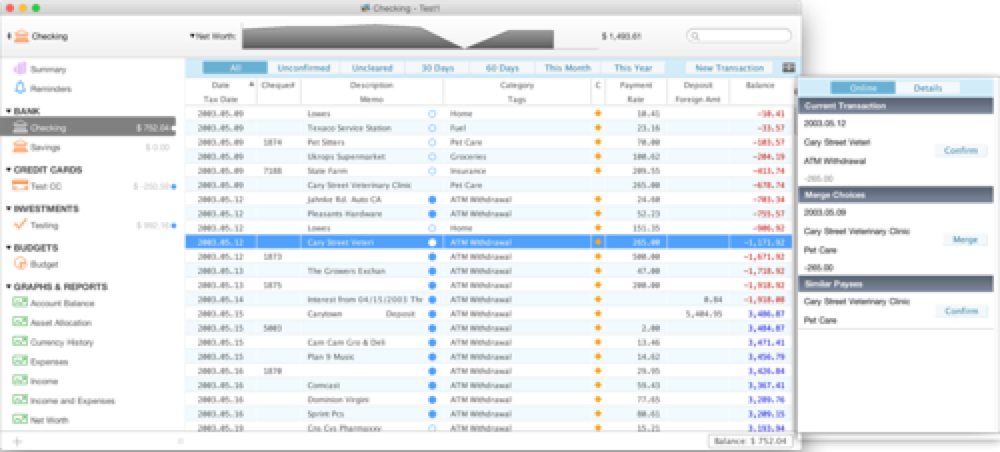1000x452 pixels.
Task: Show transactions for 60 Days
Action: coord(503,68)
